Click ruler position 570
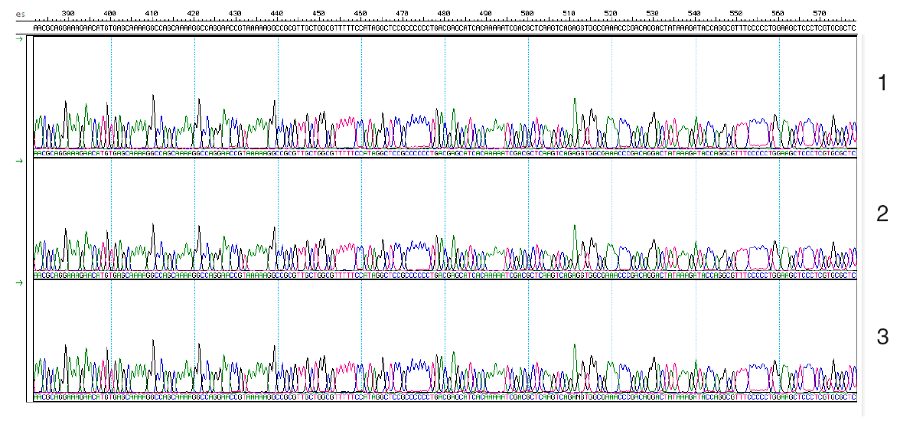900x421 pixels. (820, 13)
